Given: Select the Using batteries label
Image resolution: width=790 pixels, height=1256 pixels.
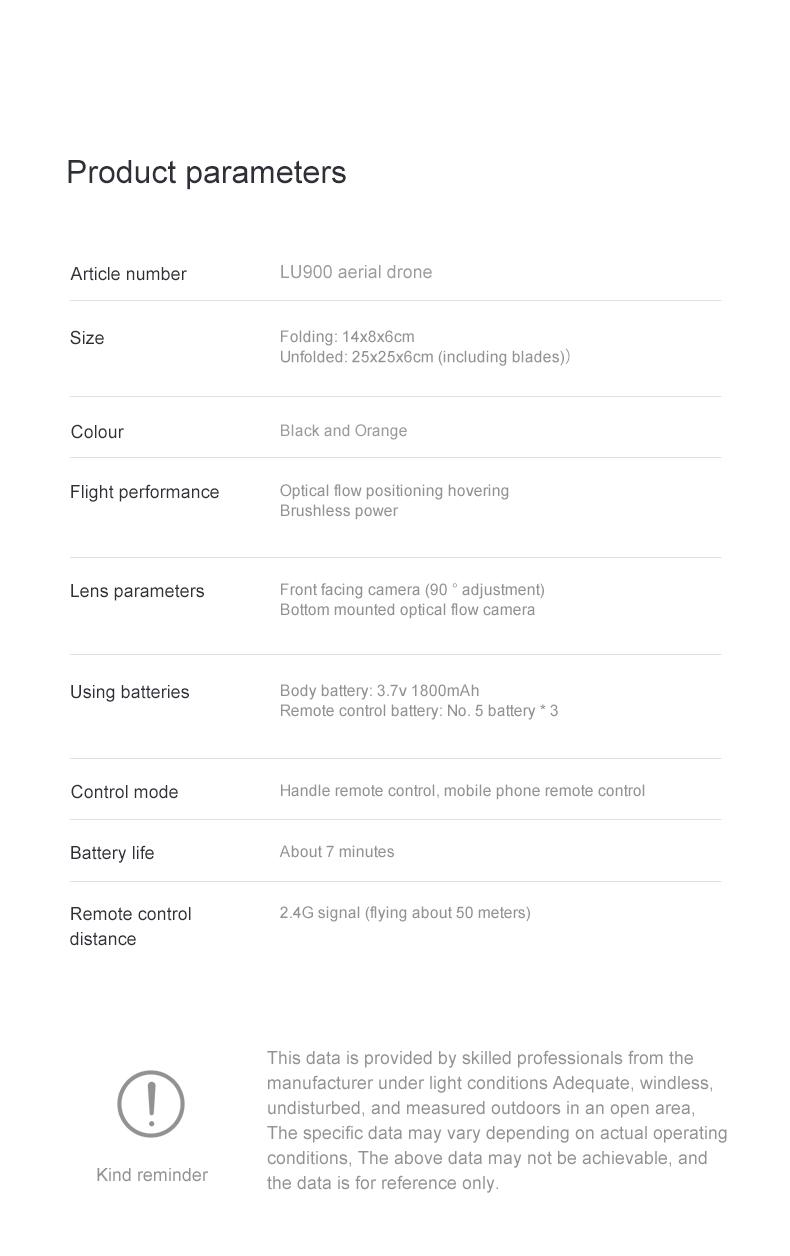Looking at the screenshot, I should tap(129, 692).
